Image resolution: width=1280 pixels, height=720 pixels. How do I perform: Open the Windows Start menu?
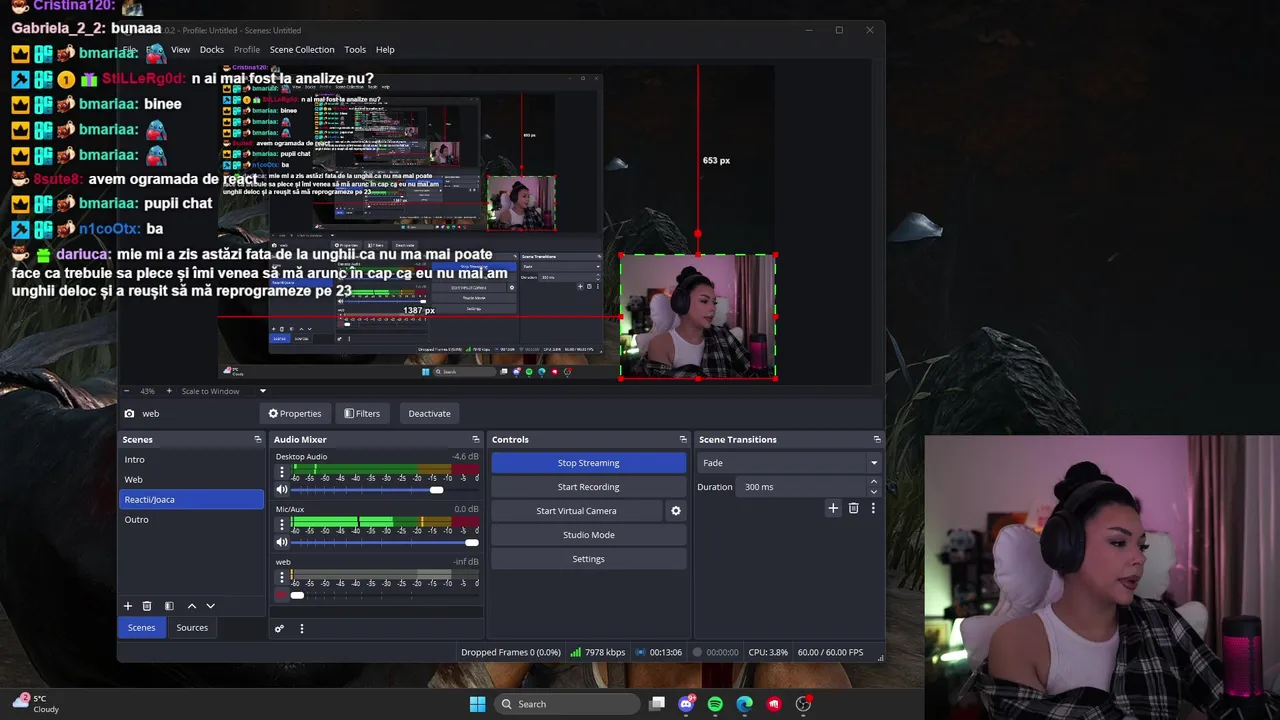[x=477, y=704]
